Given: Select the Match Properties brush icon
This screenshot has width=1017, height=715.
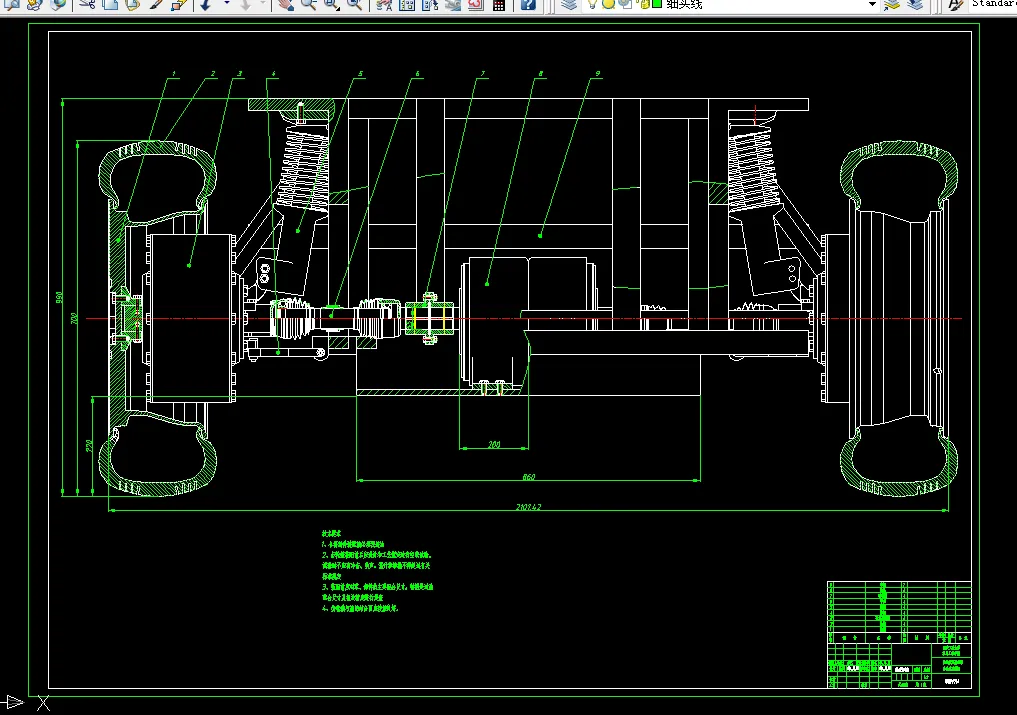Looking at the screenshot, I should coord(156,4).
